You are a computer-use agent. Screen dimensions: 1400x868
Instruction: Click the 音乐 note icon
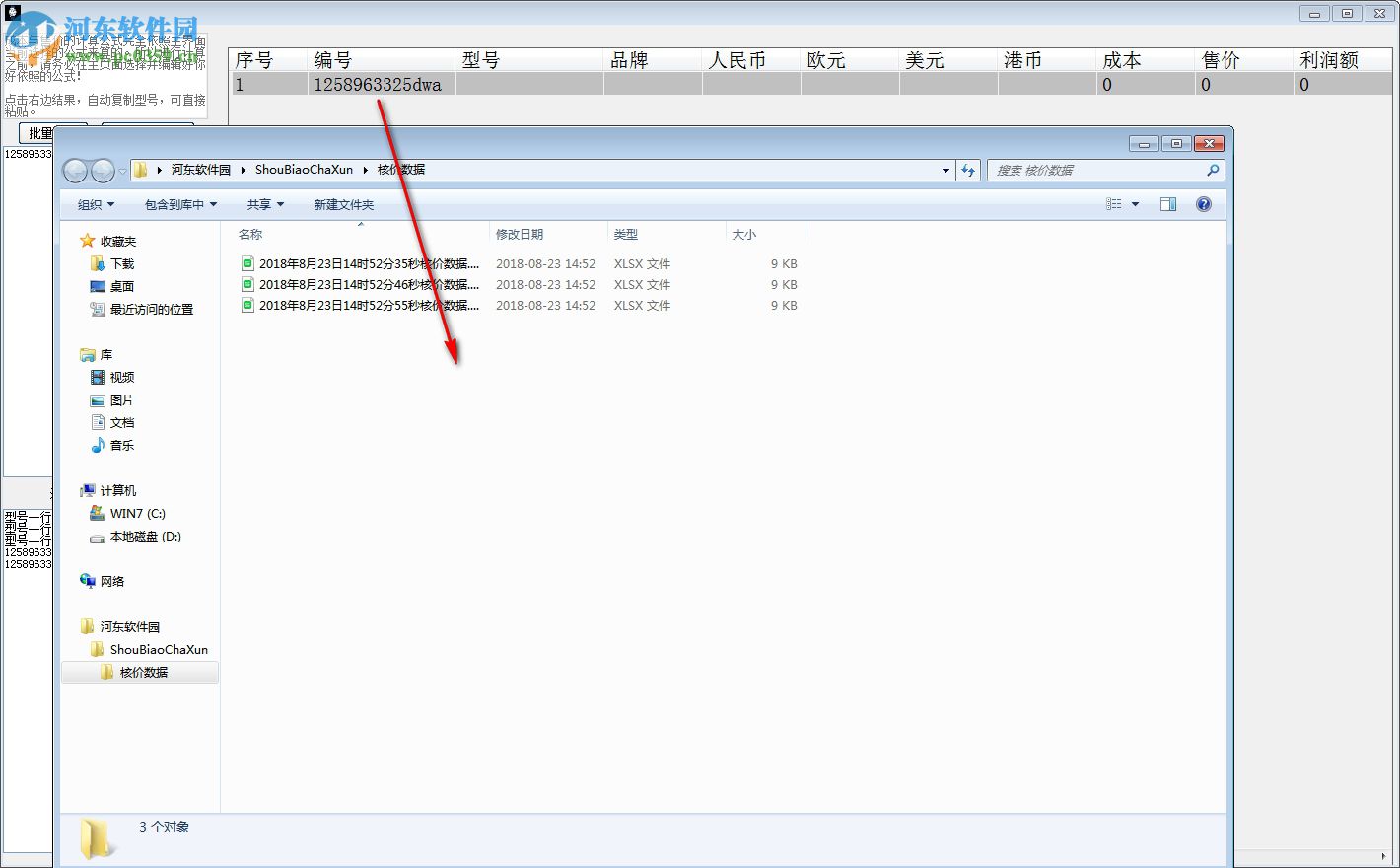click(x=98, y=445)
